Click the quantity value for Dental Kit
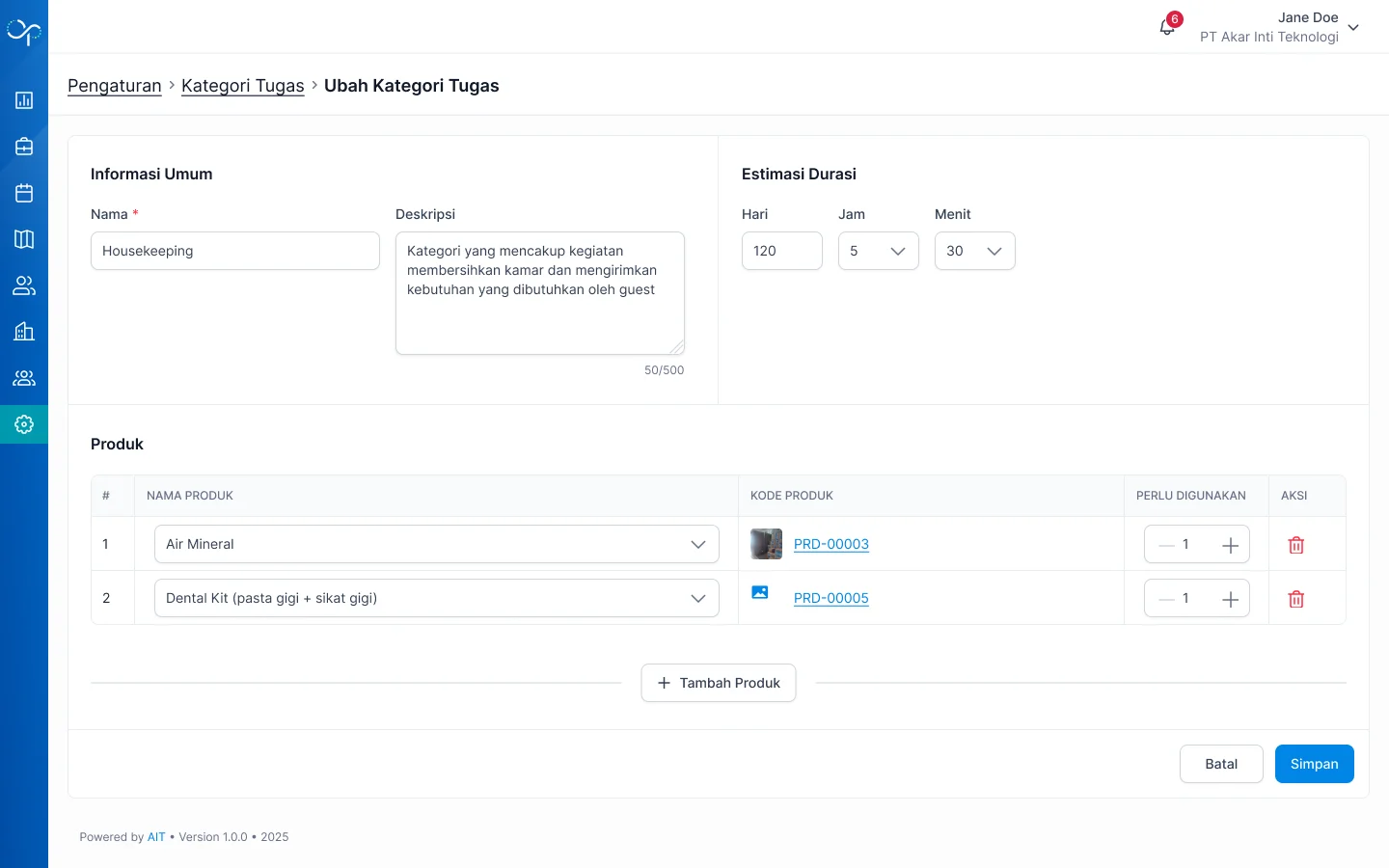Viewport: 1389px width, 868px height. [x=1185, y=598]
